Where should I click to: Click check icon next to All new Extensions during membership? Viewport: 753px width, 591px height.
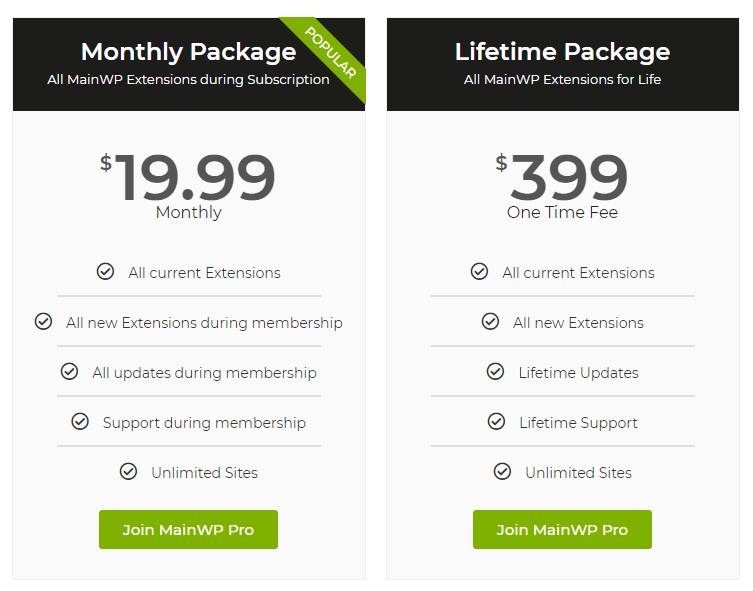click(x=43, y=321)
